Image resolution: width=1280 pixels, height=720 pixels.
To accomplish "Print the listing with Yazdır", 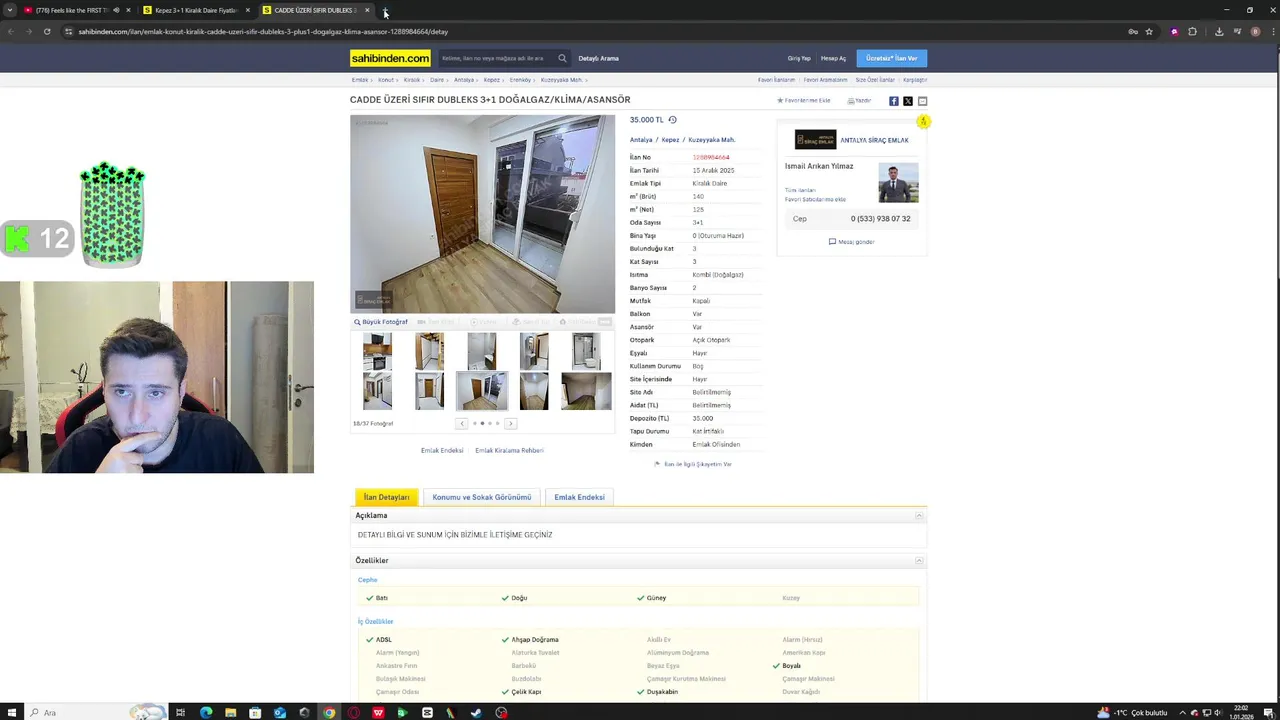I will coord(859,100).
